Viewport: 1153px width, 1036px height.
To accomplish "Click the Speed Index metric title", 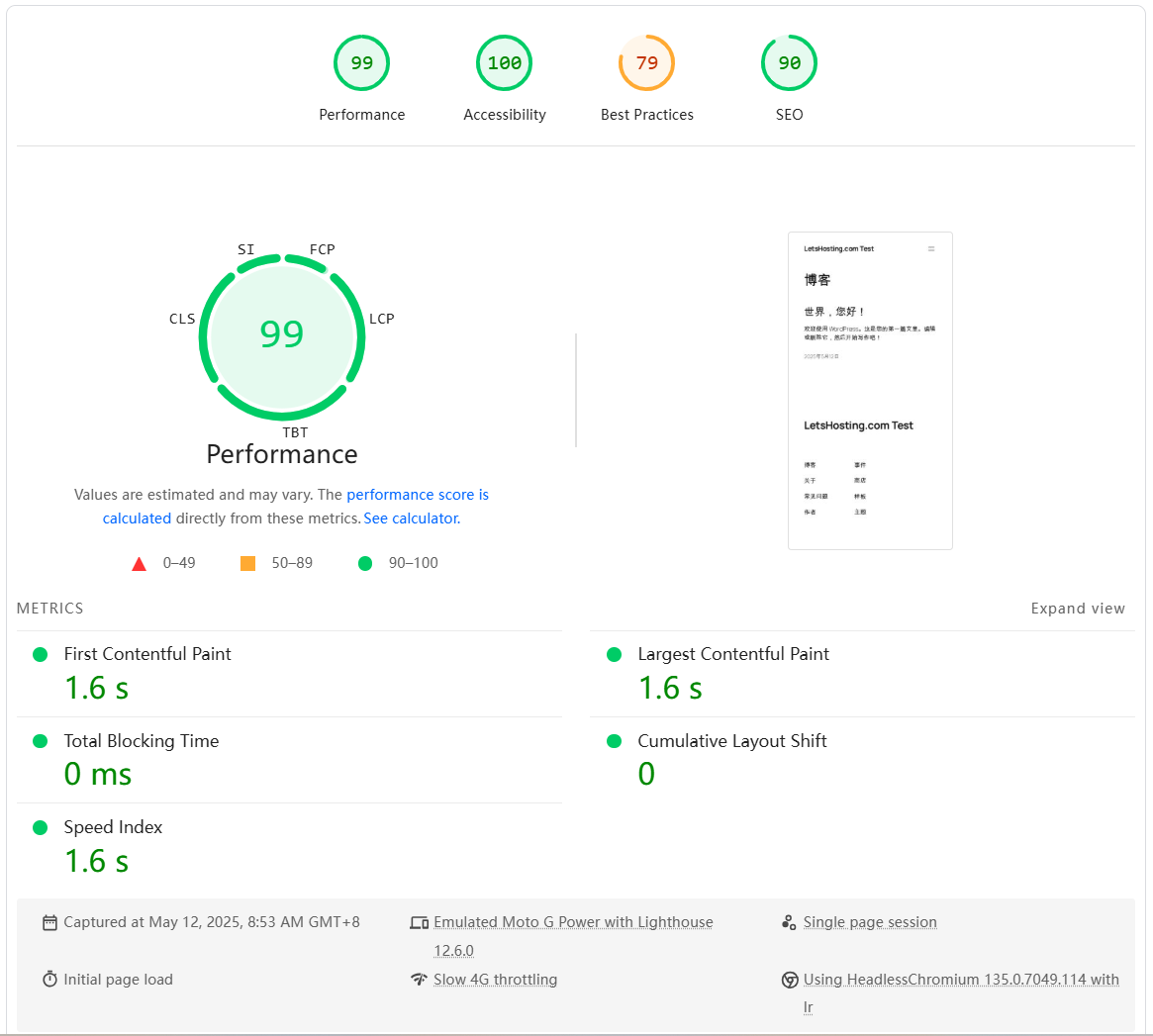I will click(x=113, y=828).
